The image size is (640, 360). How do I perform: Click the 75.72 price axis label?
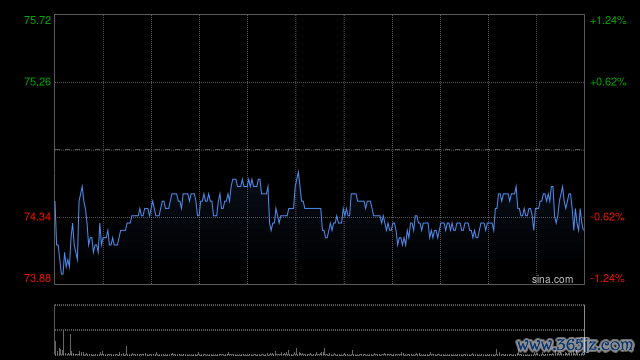(38, 20)
